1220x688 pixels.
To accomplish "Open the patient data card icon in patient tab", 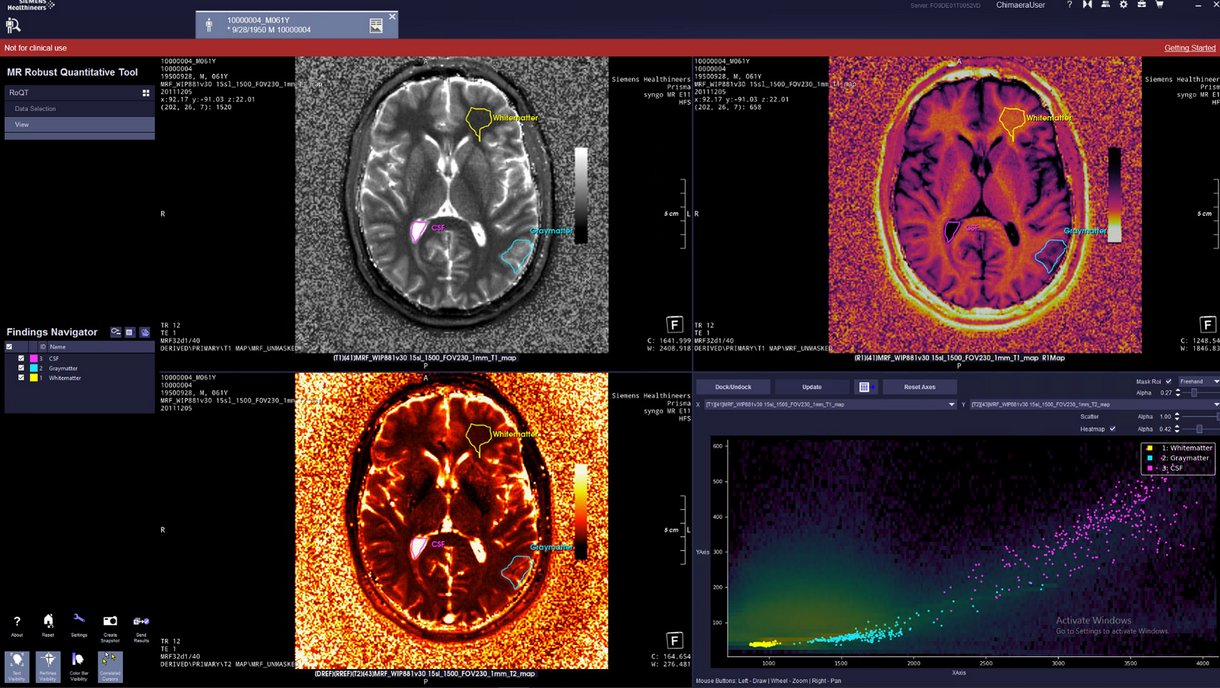I will click(x=376, y=25).
